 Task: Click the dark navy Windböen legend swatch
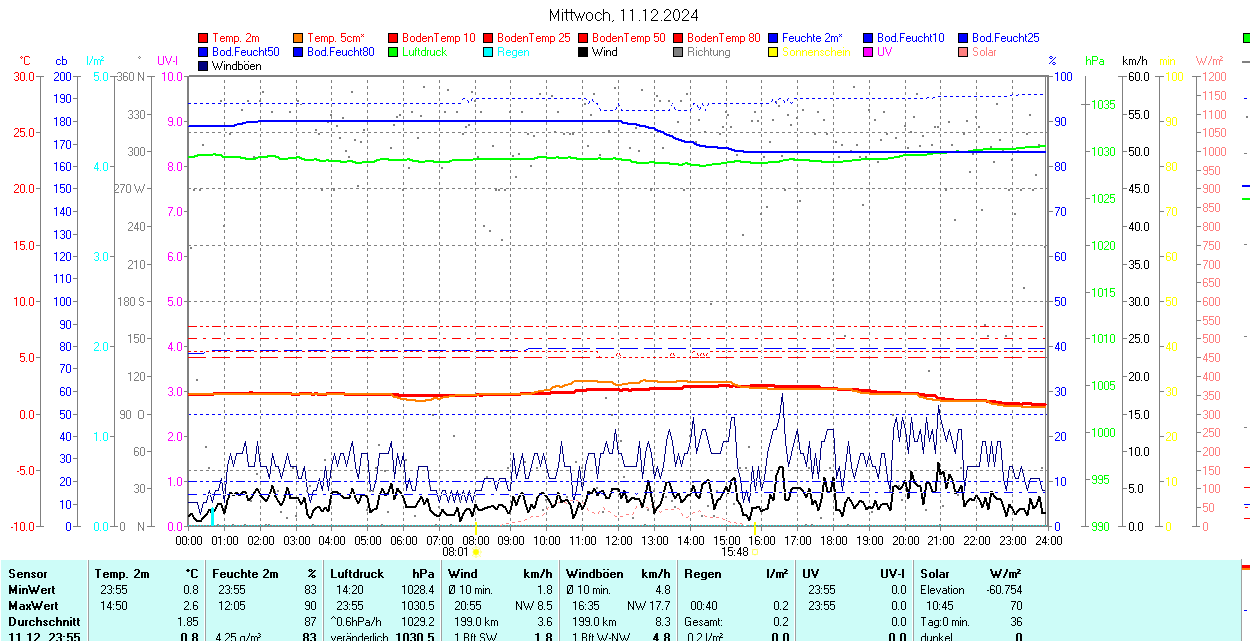tap(204, 66)
